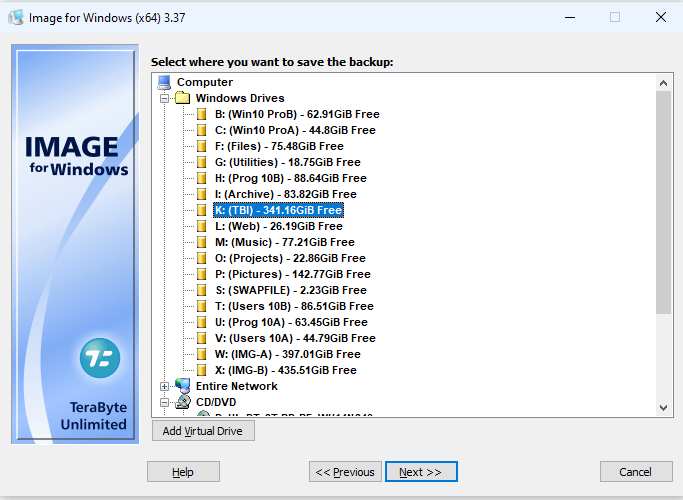This screenshot has height=500, width=683.
Task: Open Help
Action: [x=183, y=472]
